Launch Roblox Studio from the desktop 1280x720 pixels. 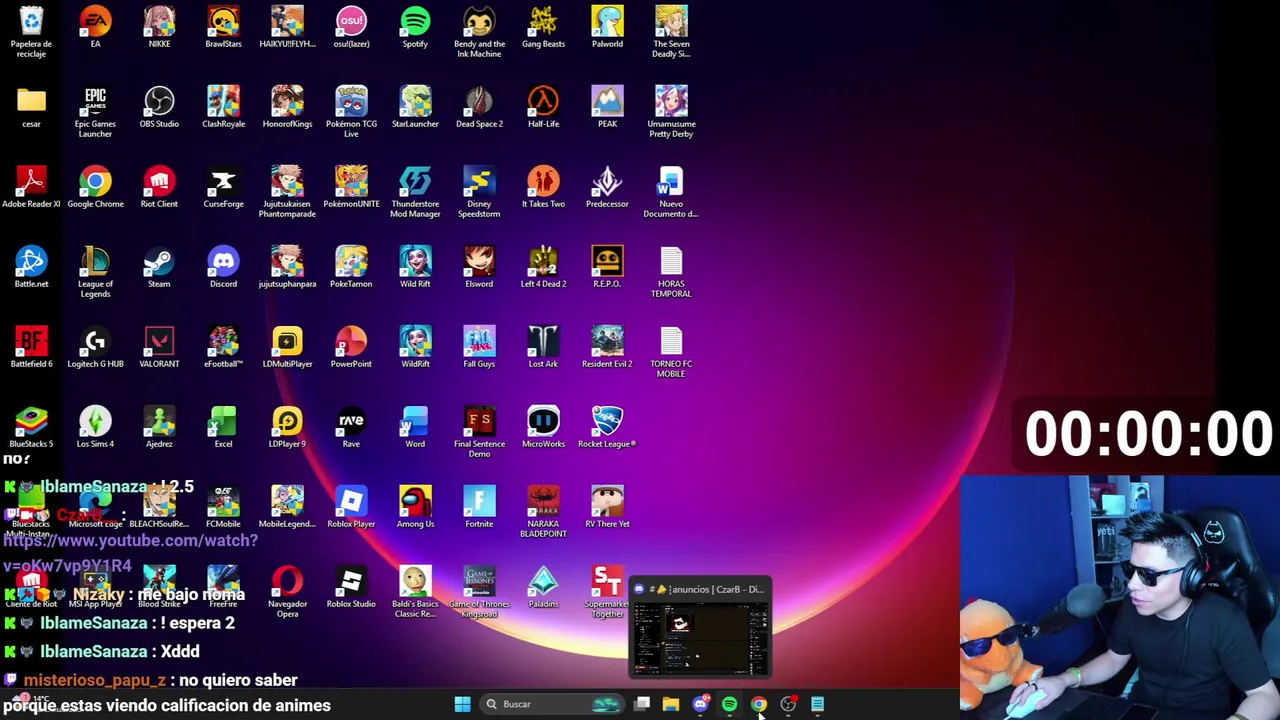click(351, 587)
